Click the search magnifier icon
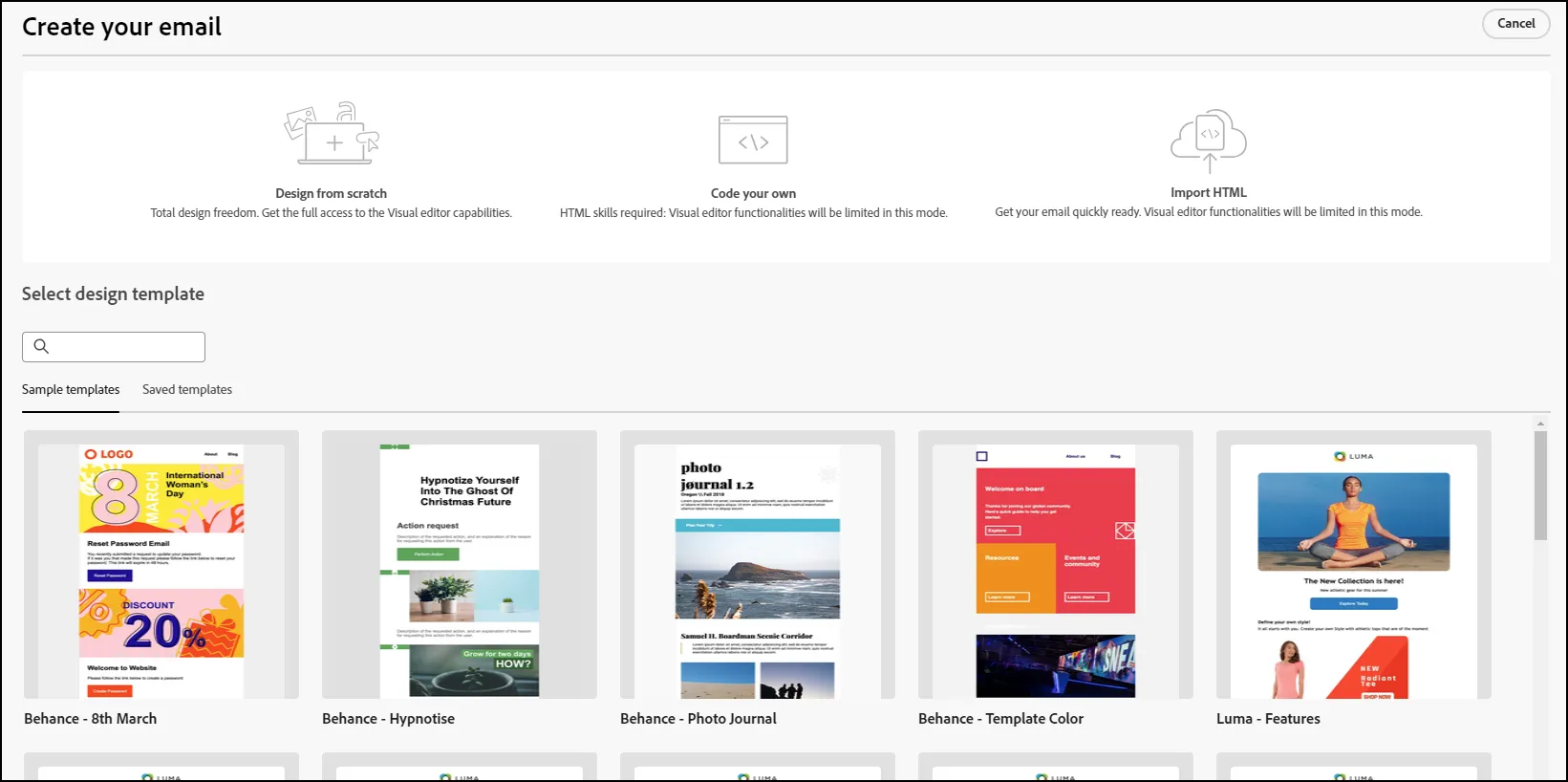 [x=41, y=346]
